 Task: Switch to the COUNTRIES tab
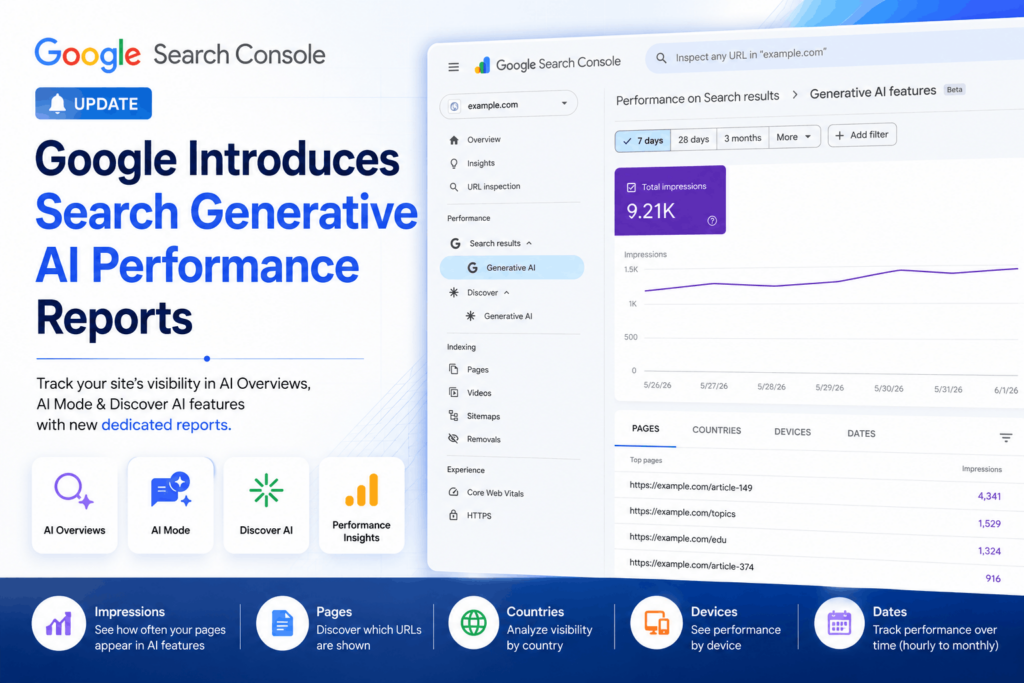[x=716, y=430]
